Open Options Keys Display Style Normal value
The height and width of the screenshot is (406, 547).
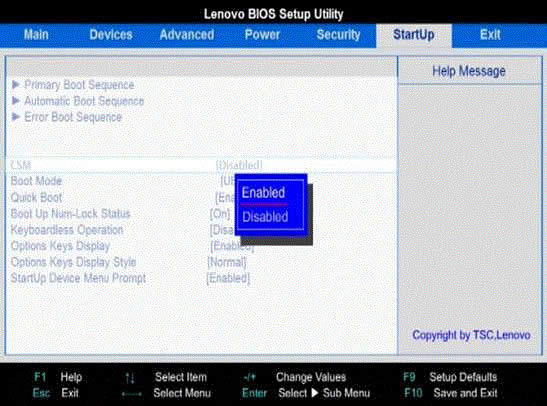227,262
